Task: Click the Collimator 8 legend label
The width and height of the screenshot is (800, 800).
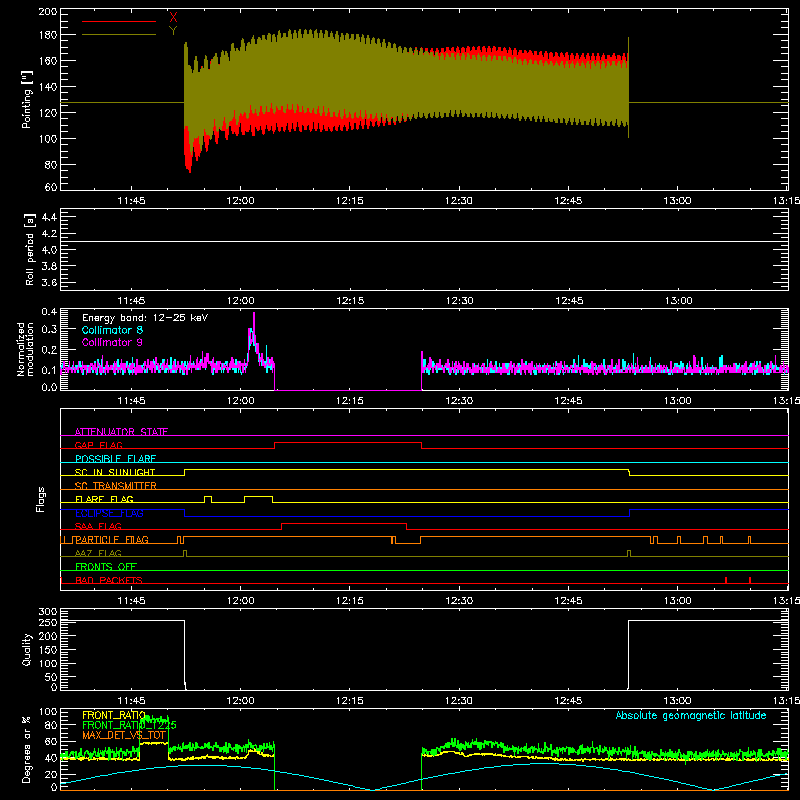Action: [112, 330]
